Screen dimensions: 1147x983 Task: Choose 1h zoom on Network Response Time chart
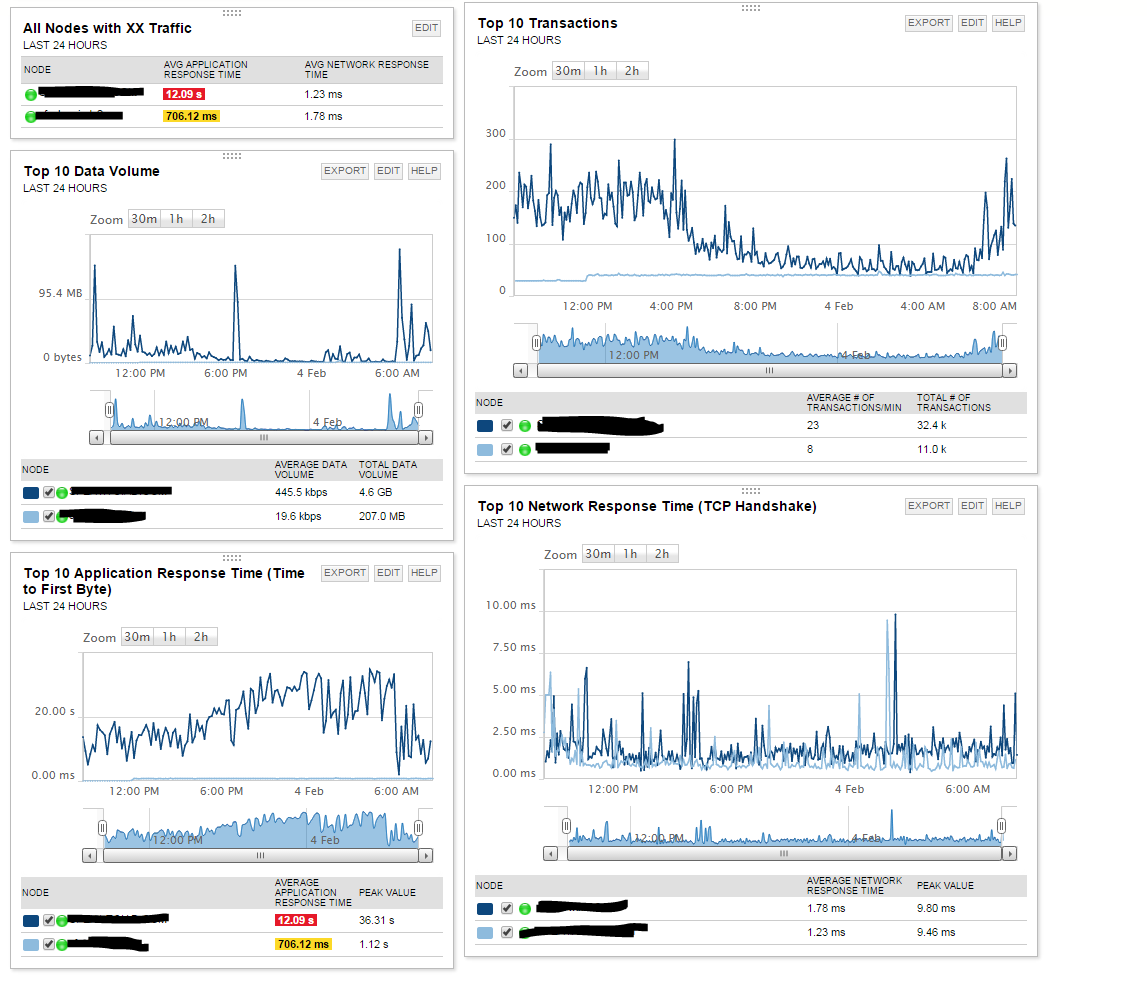pos(630,554)
